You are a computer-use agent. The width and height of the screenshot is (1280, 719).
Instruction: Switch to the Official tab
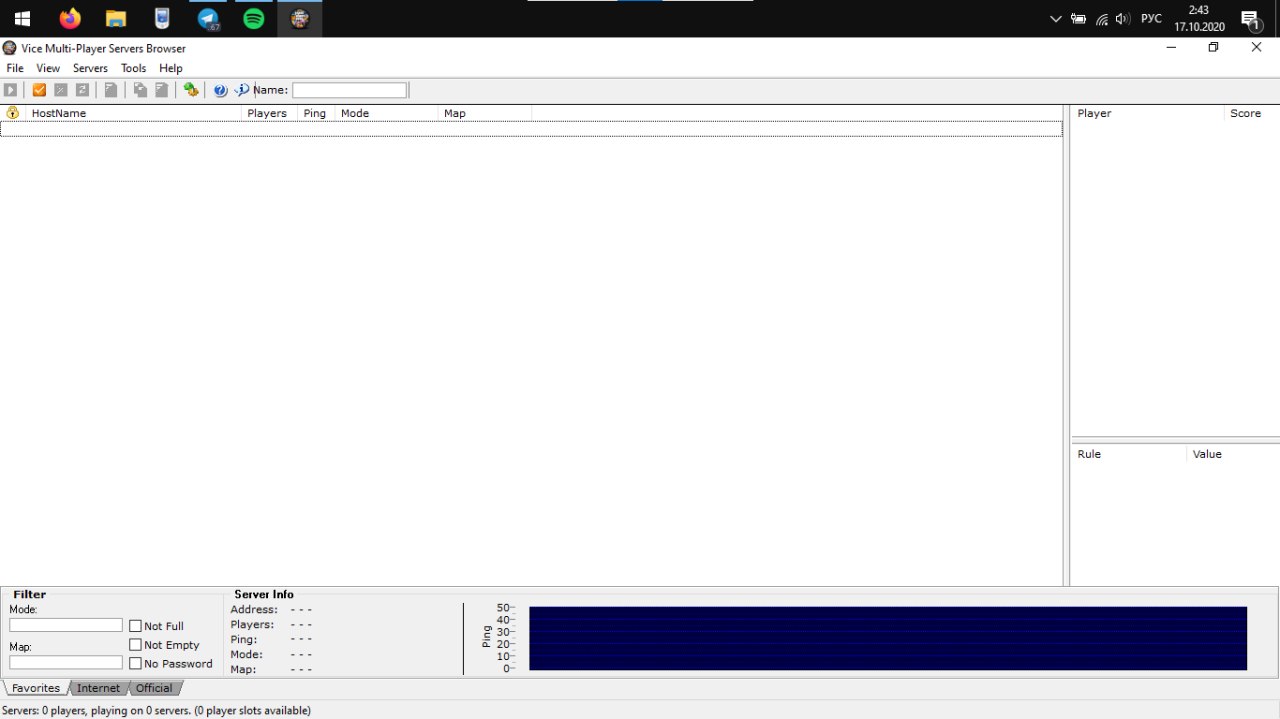154,688
